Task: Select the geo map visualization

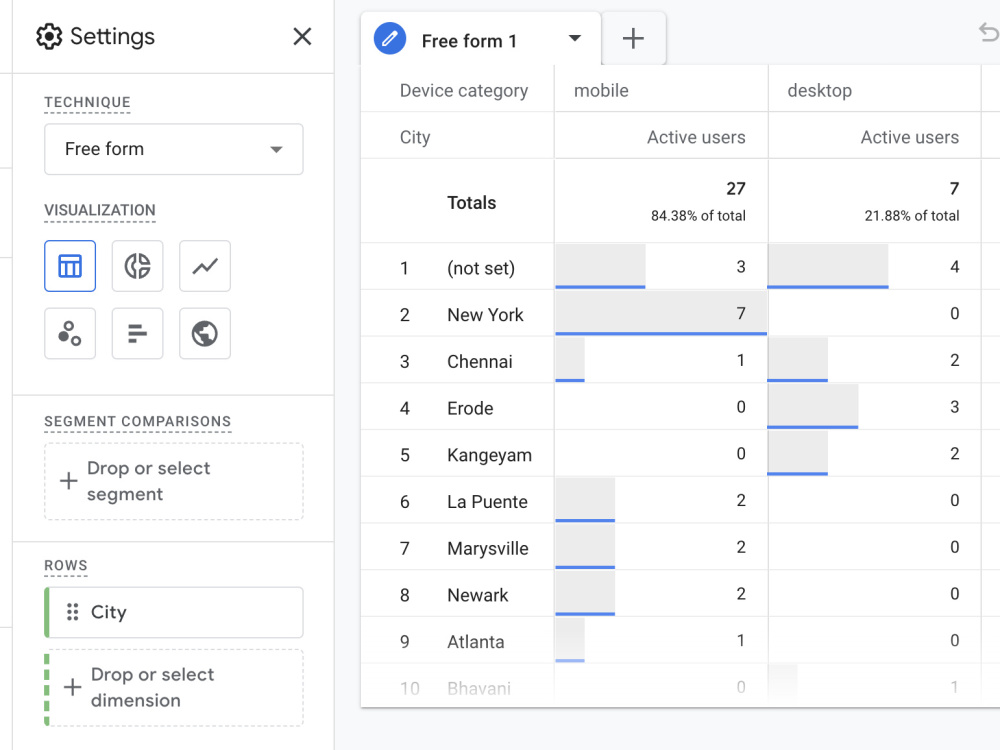Action: tap(205, 334)
